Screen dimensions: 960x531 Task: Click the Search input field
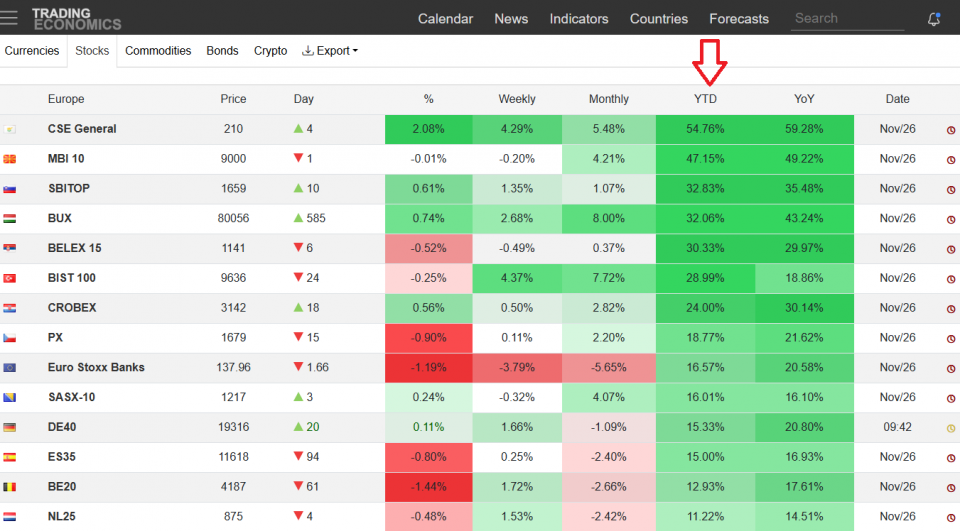(x=847, y=18)
